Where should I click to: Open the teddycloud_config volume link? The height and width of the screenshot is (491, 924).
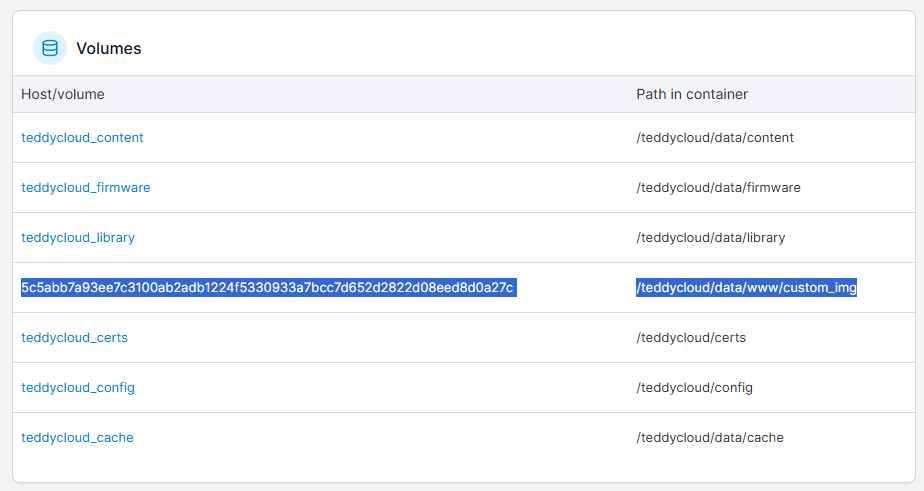pos(78,388)
